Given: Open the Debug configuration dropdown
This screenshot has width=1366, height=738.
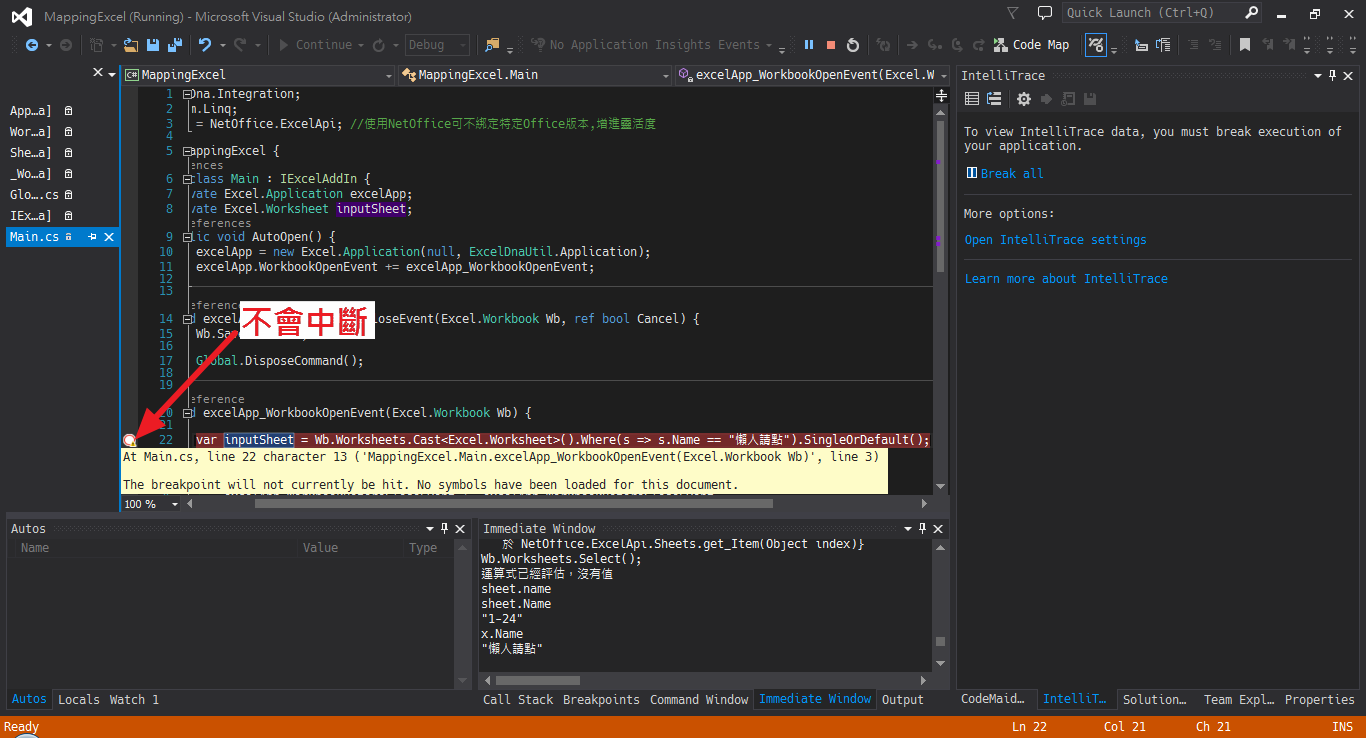Looking at the screenshot, I should click(437, 45).
